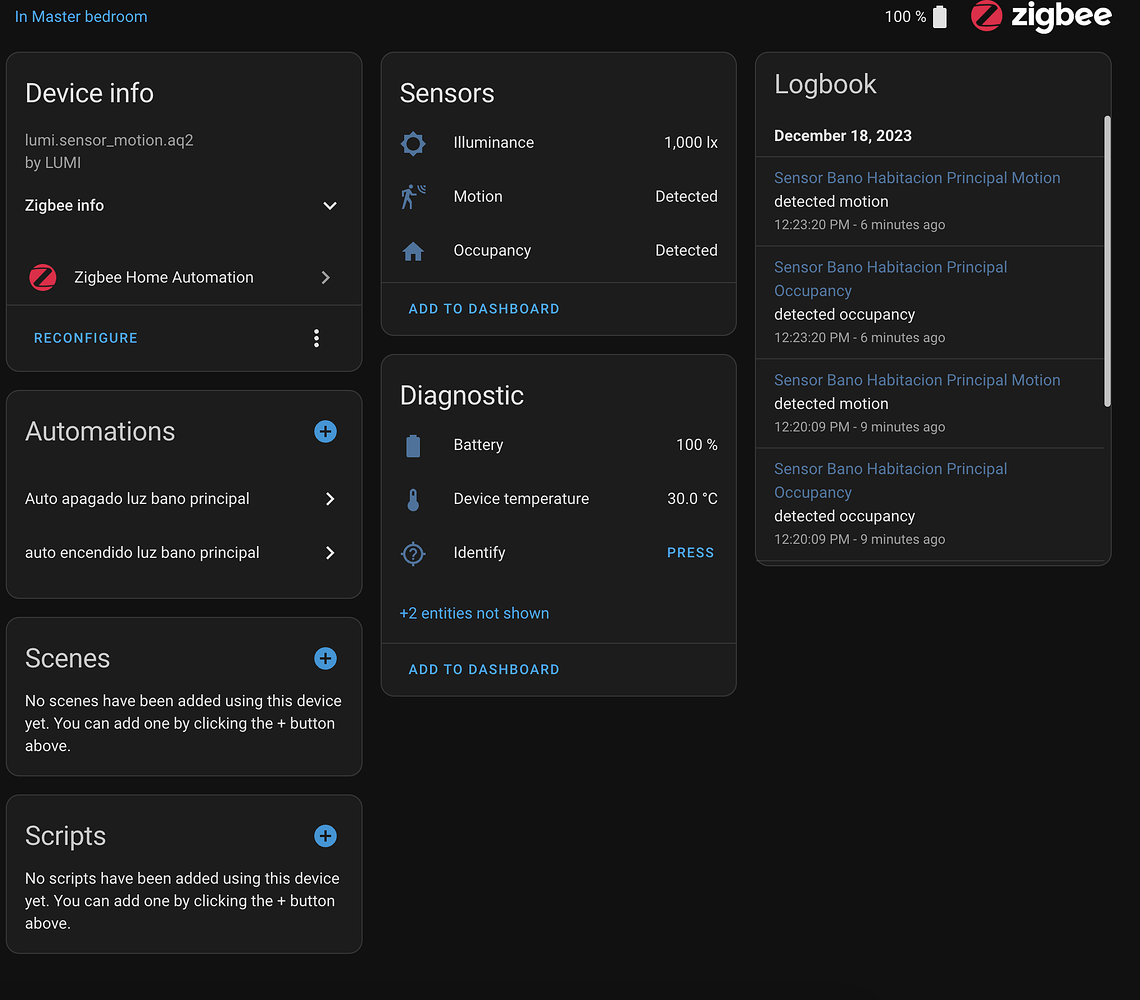This screenshot has height=1000, width=1140.
Task: Open Occupancy logbook entry from 12:23:20 PM
Action: coord(891,279)
